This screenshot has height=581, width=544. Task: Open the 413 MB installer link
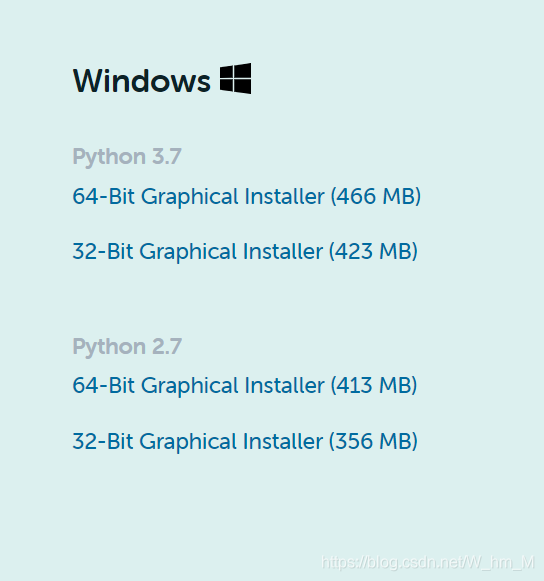pyautogui.click(x=245, y=385)
